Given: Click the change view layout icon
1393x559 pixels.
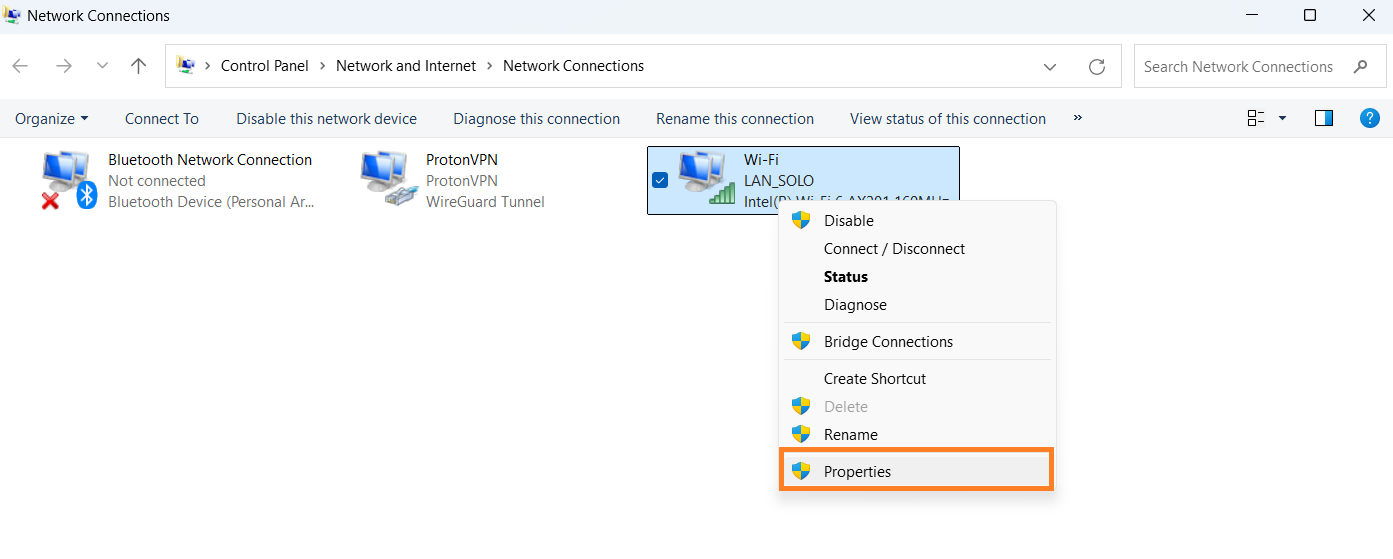Looking at the screenshot, I should coord(1256,118).
